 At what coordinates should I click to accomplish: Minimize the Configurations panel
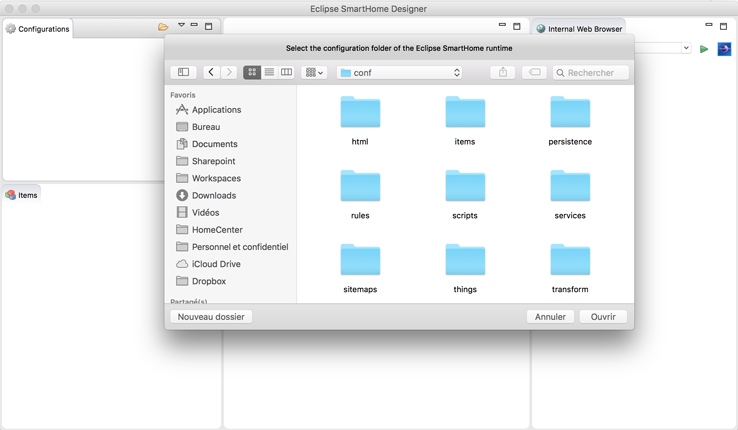(194, 24)
